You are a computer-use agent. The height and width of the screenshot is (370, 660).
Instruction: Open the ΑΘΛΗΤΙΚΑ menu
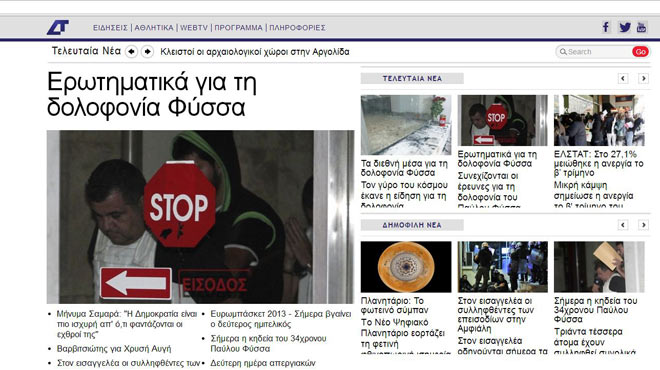pyautogui.click(x=154, y=28)
